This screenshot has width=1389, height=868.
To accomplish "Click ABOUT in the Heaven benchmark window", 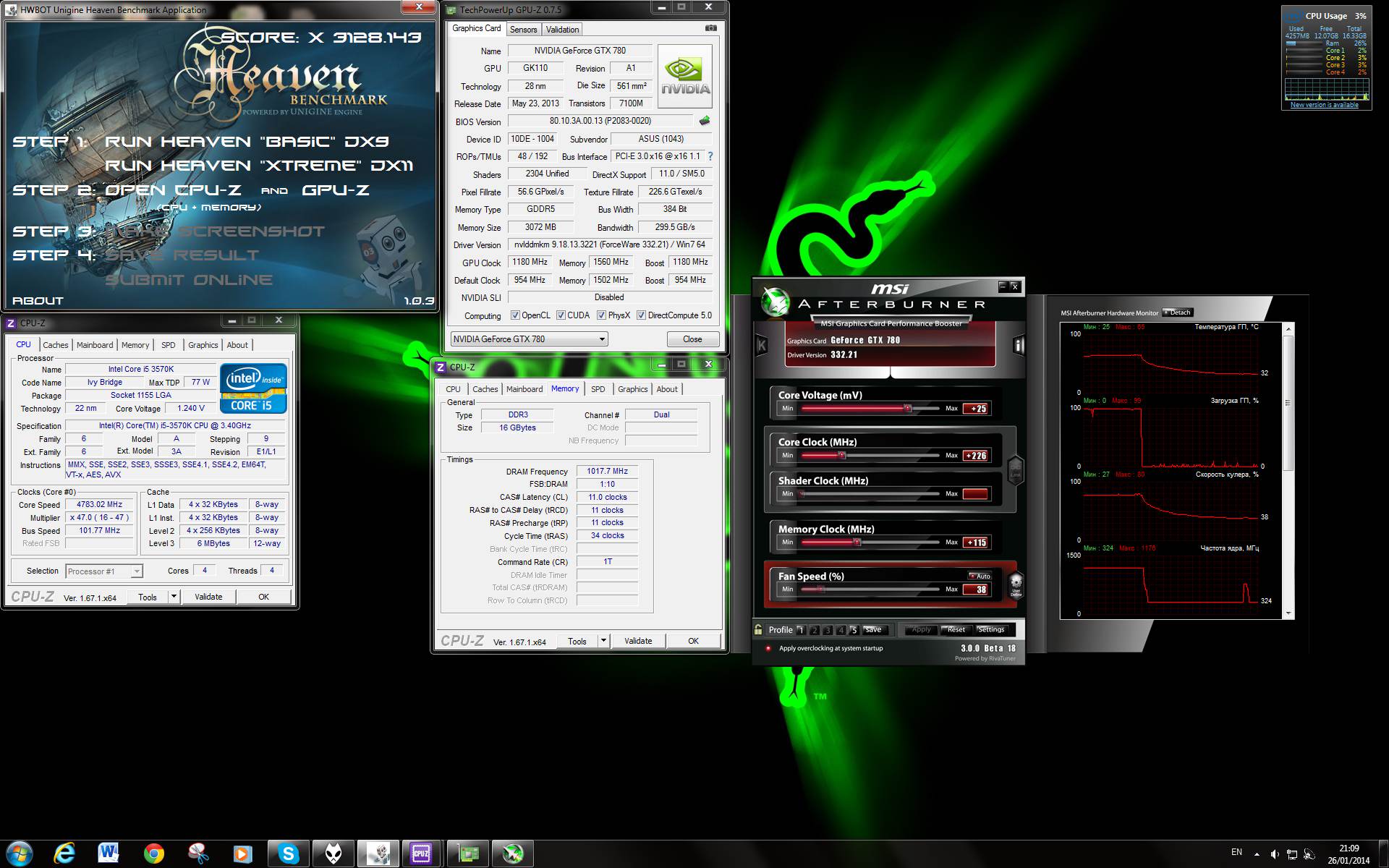I will [38, 301].
